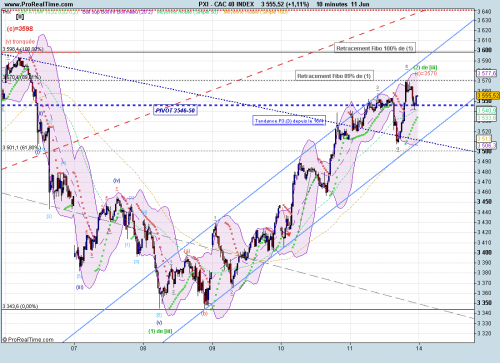Select the PIVOT 3546-50 label box

click(176, 110)
